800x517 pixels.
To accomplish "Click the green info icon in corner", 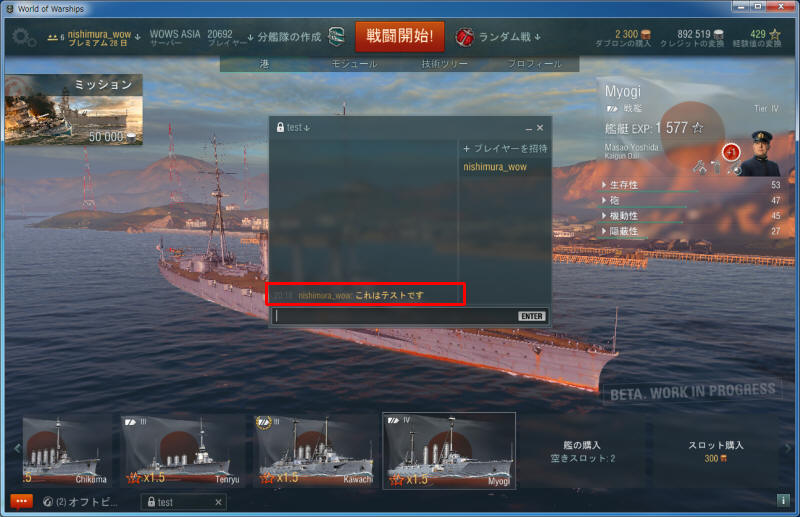I will coord(783,501).
